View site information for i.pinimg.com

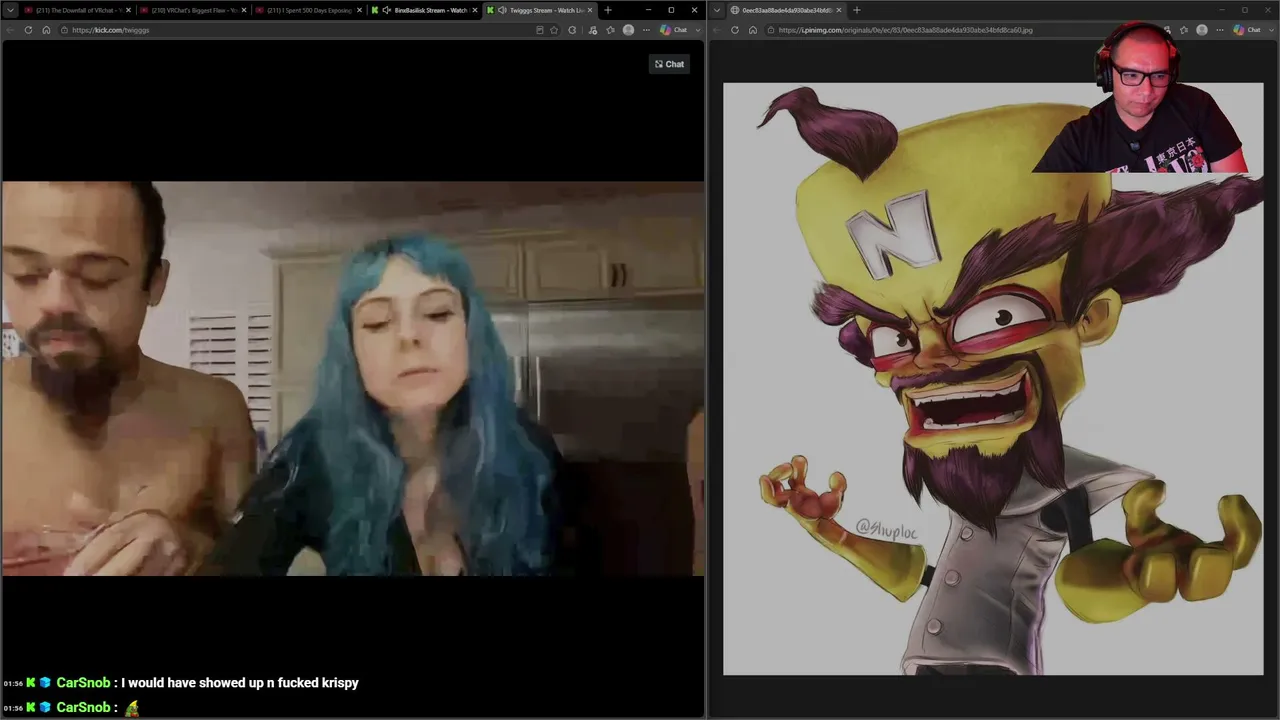771,30
